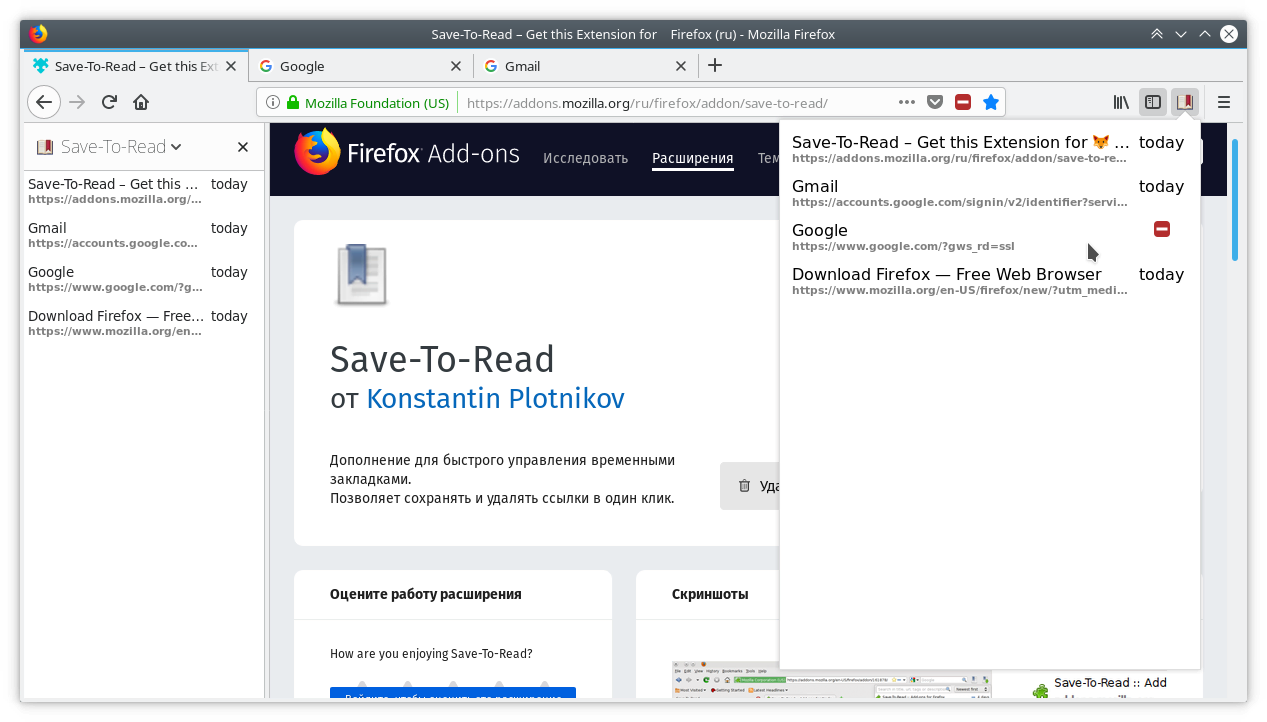Click the Forward arrow button

point(77,102)
